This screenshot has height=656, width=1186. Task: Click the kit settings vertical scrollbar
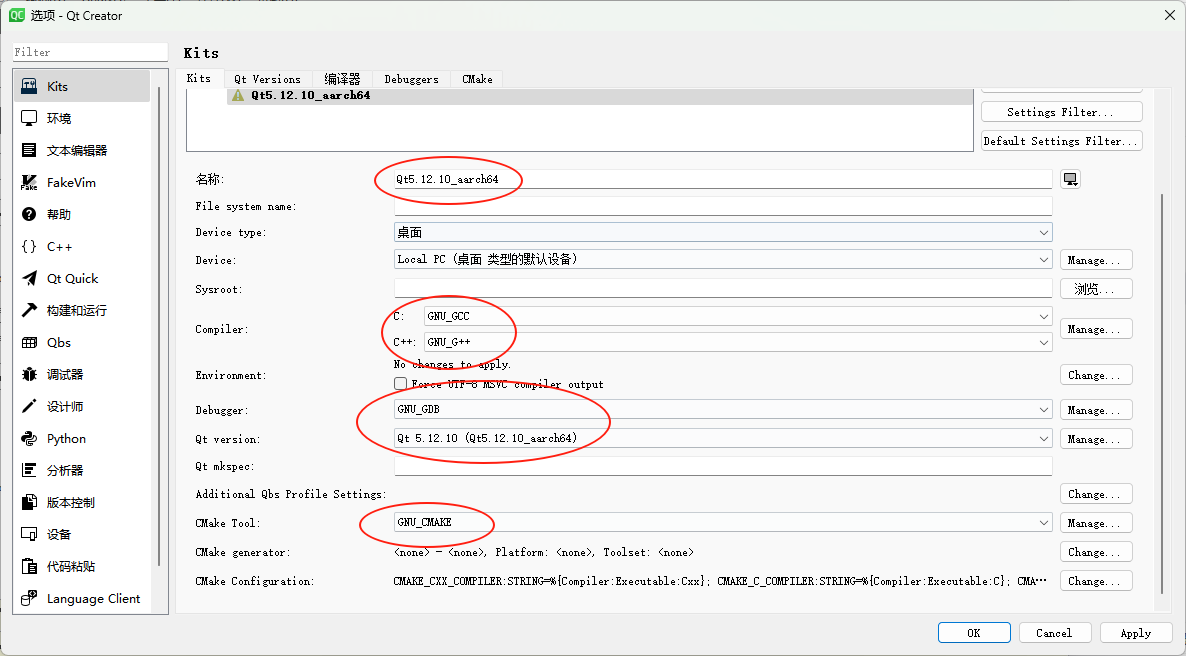point(1163,393)
